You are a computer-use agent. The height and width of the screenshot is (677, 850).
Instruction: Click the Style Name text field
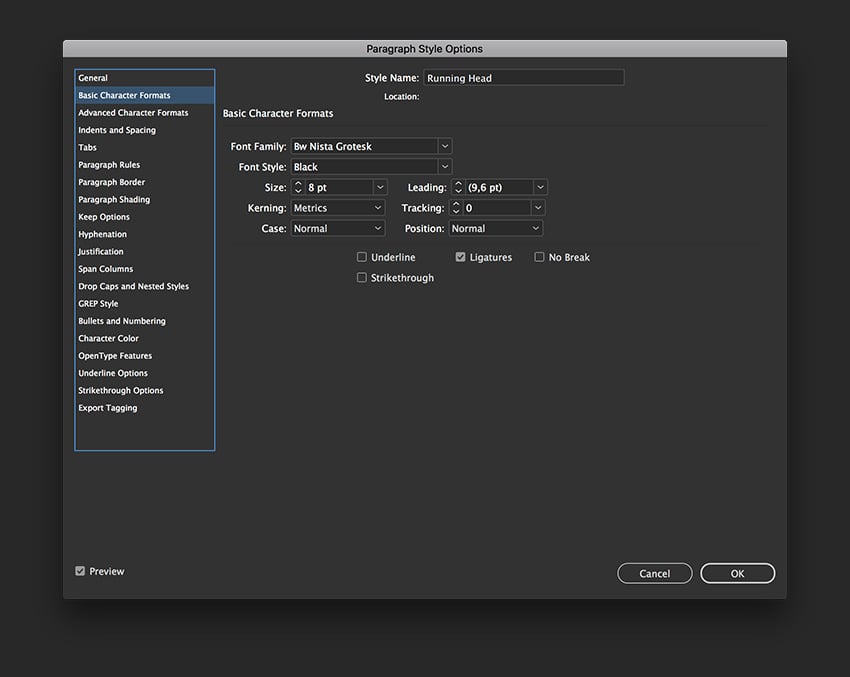pos(523,78)
